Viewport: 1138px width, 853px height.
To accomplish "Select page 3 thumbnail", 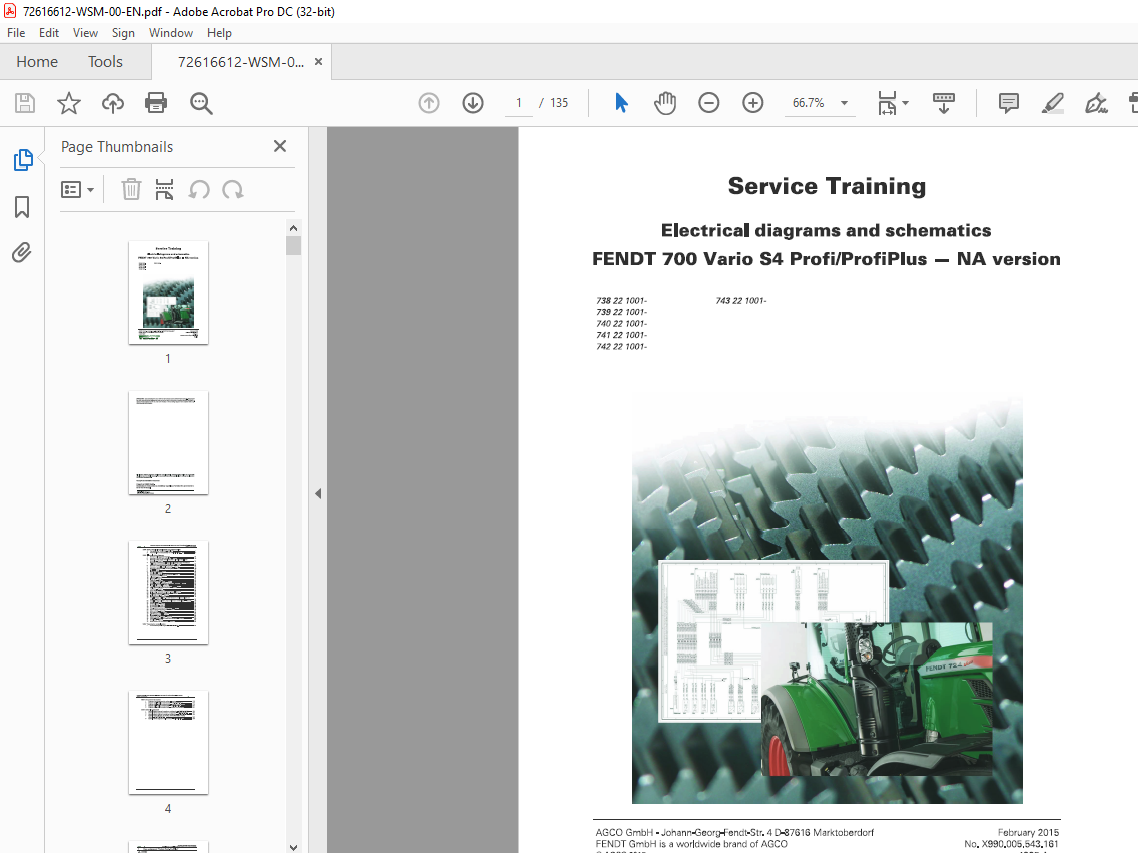I will coord(168,592).
